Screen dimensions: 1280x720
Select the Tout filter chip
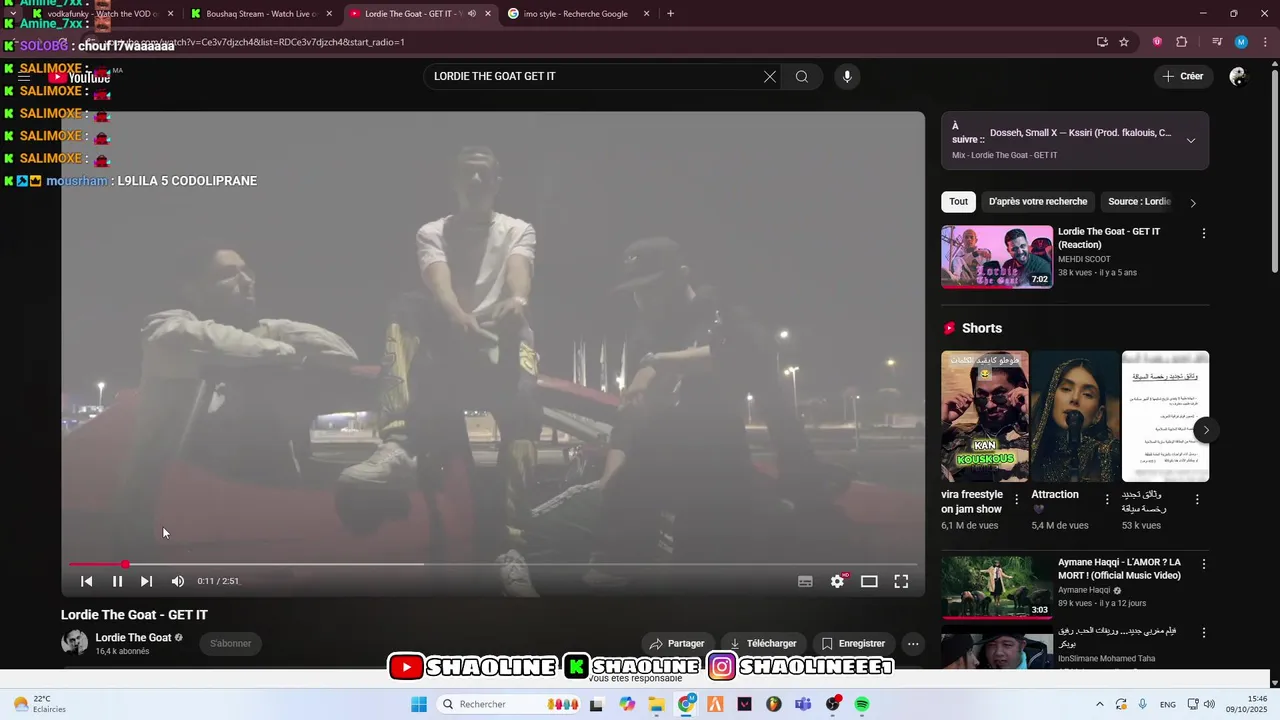958,202
